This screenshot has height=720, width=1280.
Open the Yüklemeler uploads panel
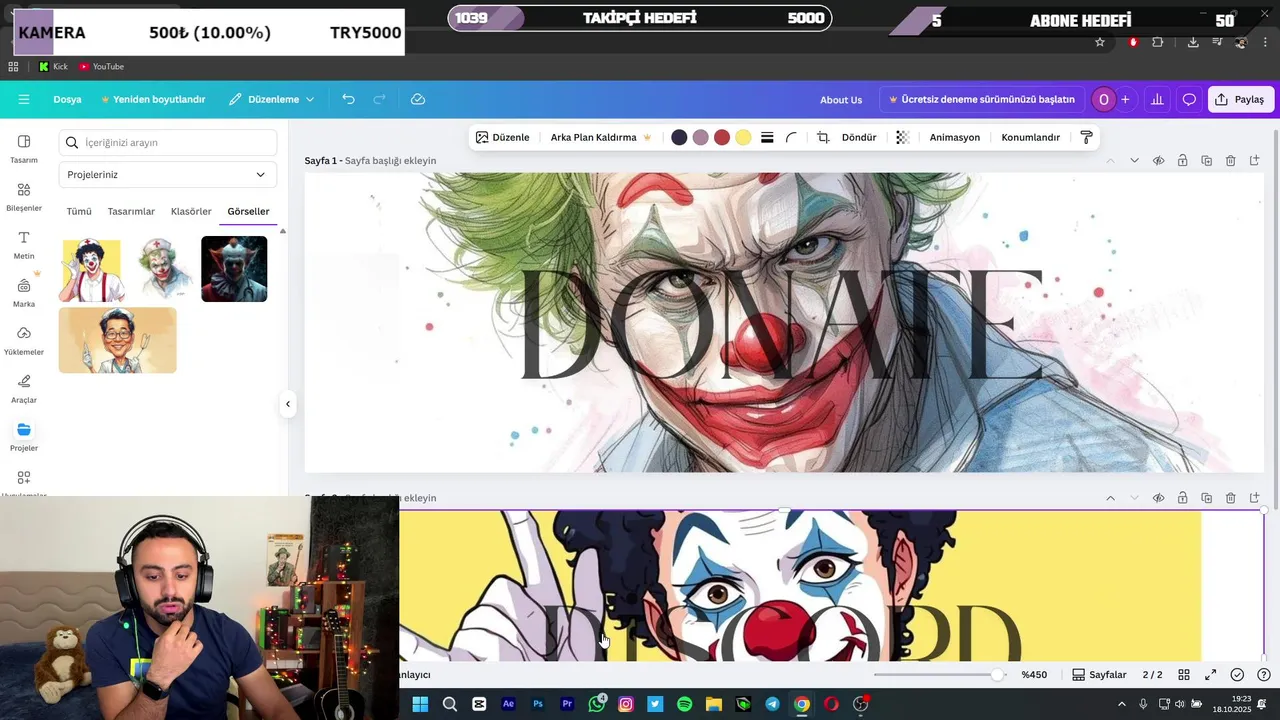[24, 340]
